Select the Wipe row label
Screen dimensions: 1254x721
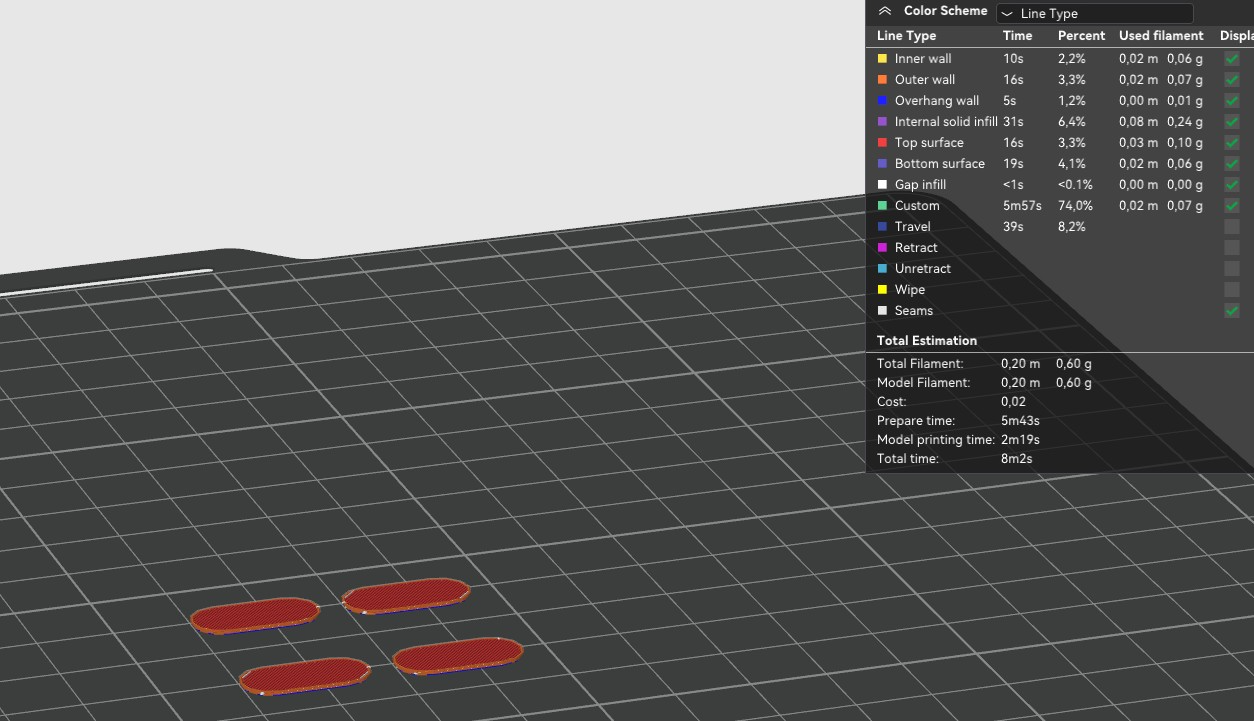click(910, 290)
